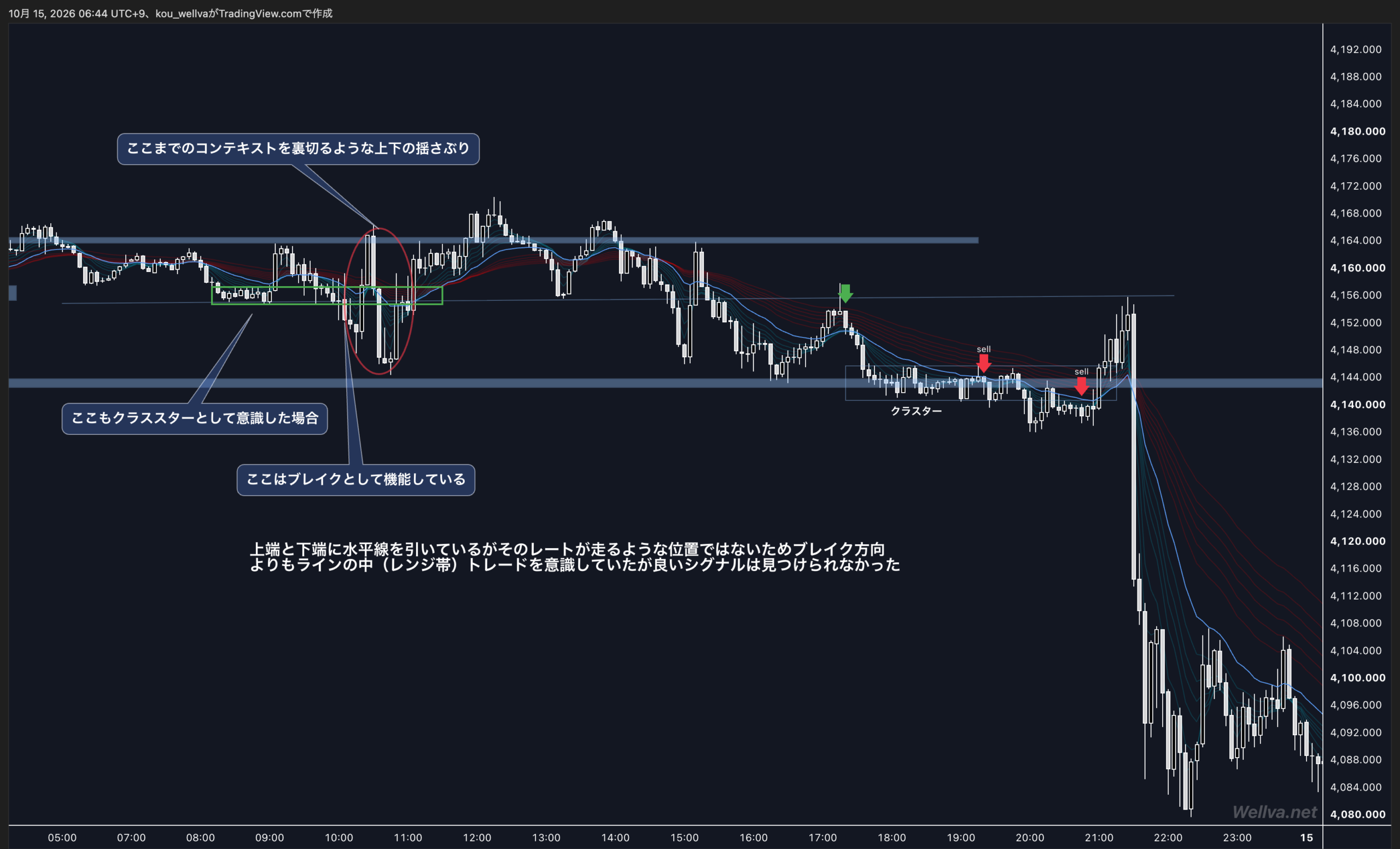Image resolution: width=1400 pixels, height=849 pixels.
Task: Select the red ellipse drawing around 10:30 candles
Action: pos(378,301)
